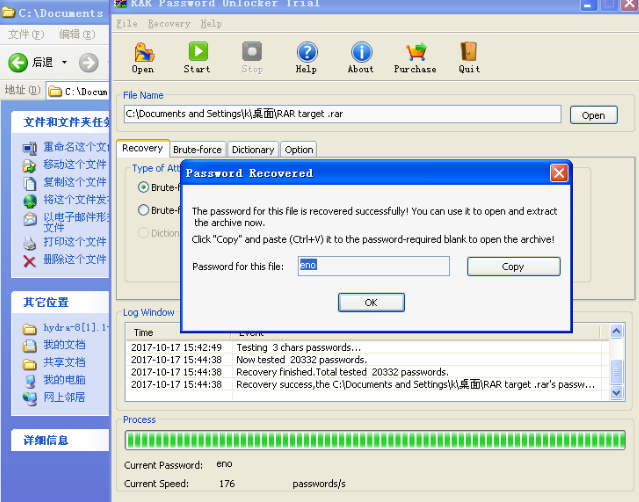Click the 重命名这个文件 link
Image resolution: width=639 pixels, height=502 pixels.
[76, 147]
